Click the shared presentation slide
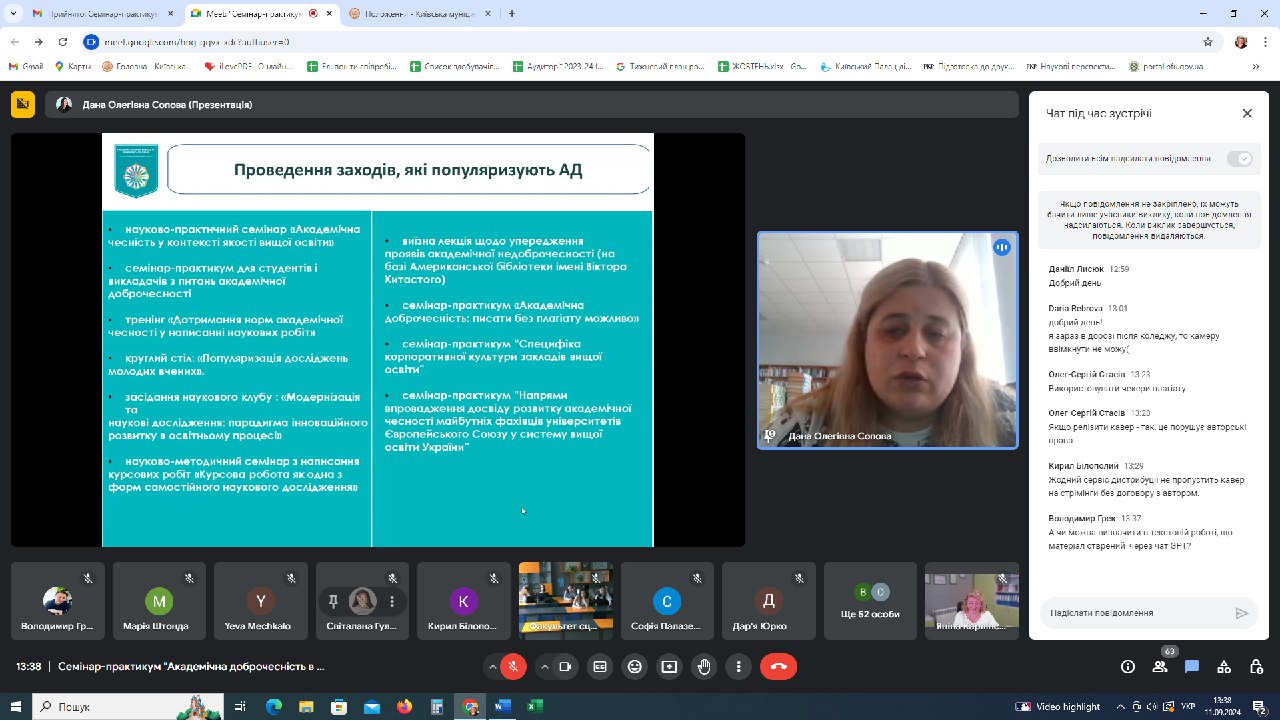The image size is (1280, 720). pos(378,340)
